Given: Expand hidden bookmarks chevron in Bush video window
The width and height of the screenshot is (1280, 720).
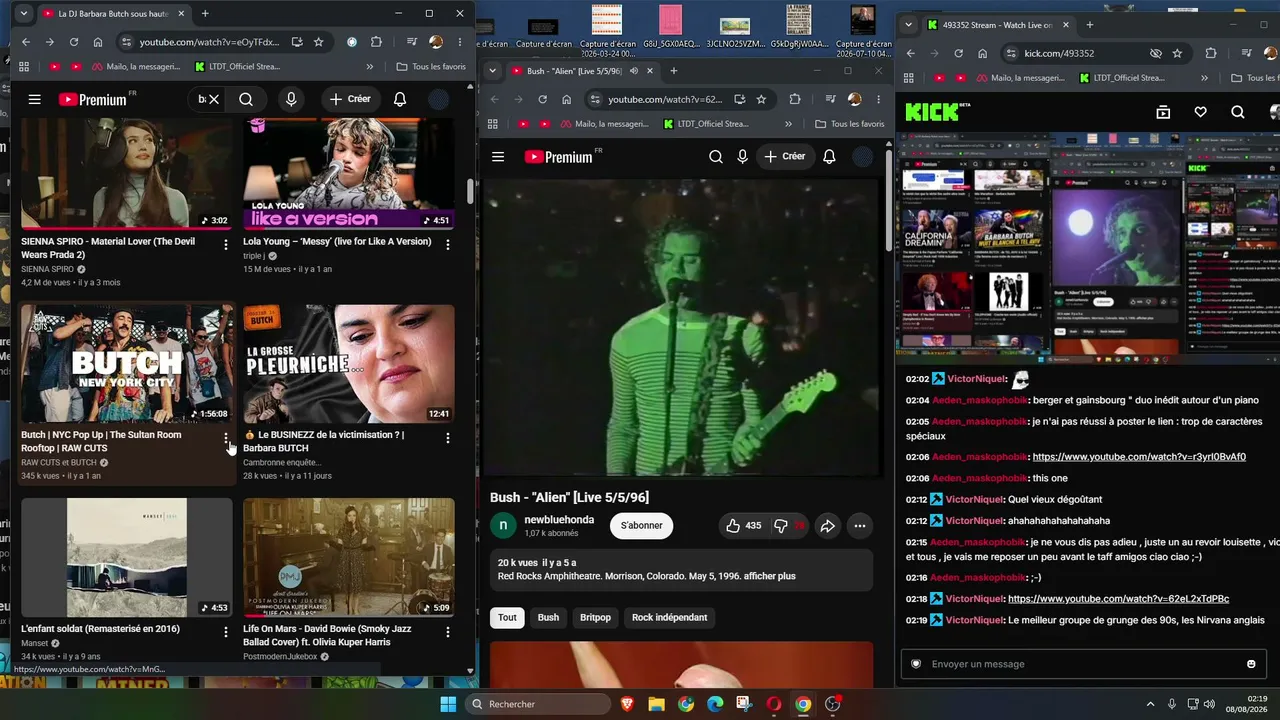Looking at the screenshot, I should 788,124.
